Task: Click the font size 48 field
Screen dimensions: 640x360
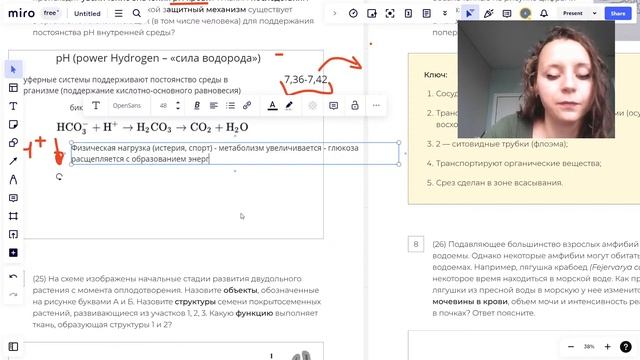Action: click(x=163, y=106)
